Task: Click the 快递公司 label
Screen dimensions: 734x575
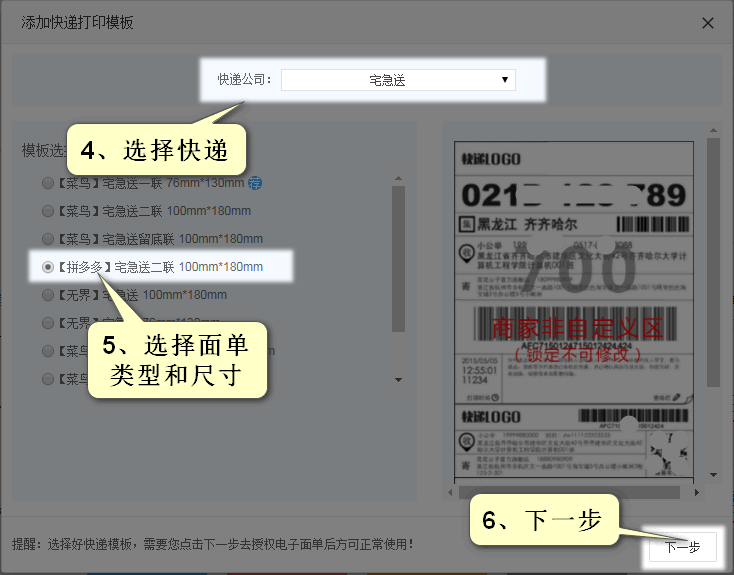Action: (x=244, y=80)
